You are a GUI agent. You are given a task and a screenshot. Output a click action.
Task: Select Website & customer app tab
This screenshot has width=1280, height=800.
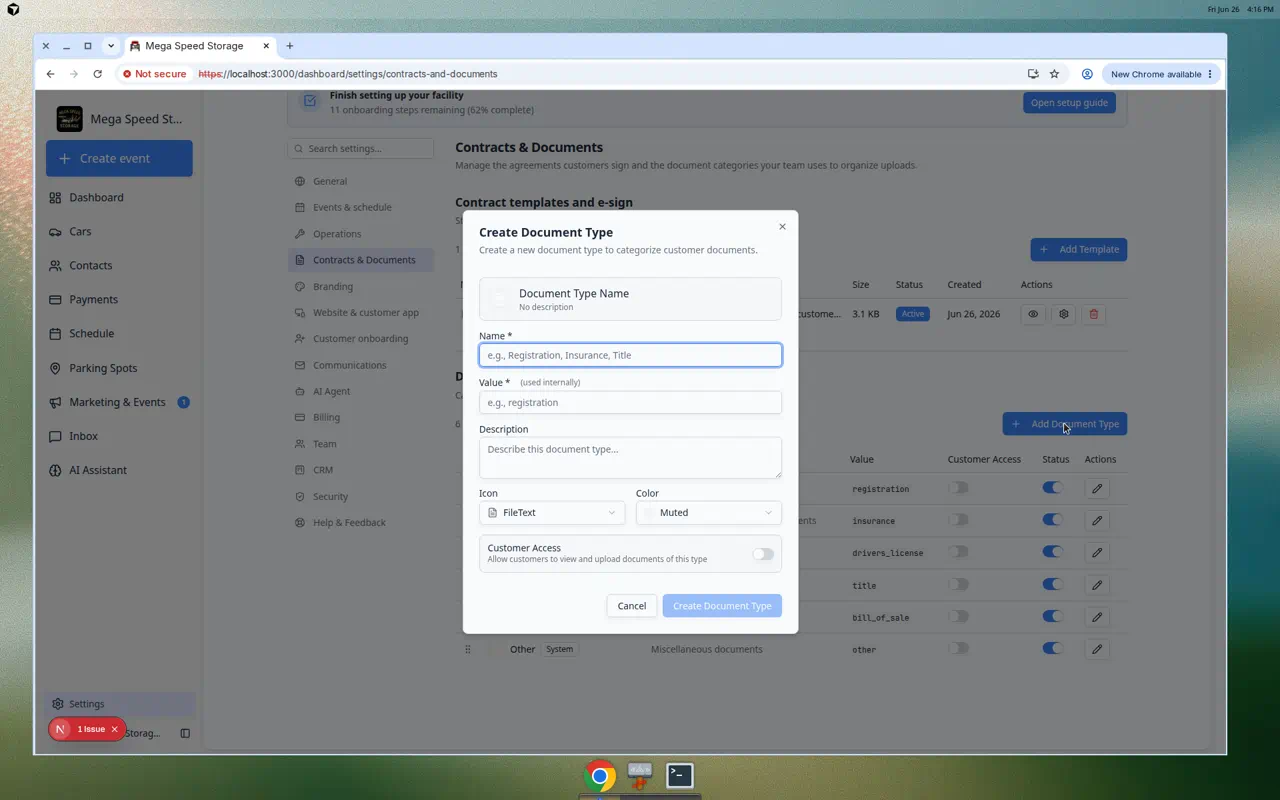point(361,312)
